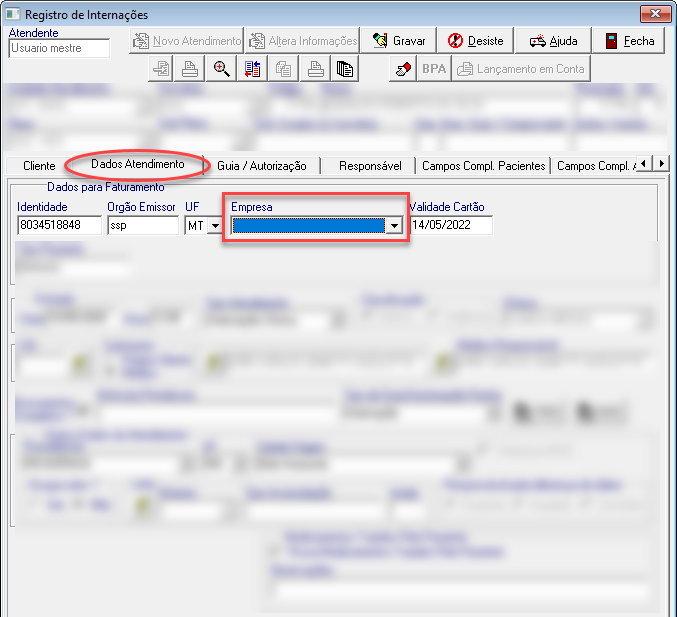Click the Registro de Internações title icon
The image size is (677, 617).
(x=13, y=14)
